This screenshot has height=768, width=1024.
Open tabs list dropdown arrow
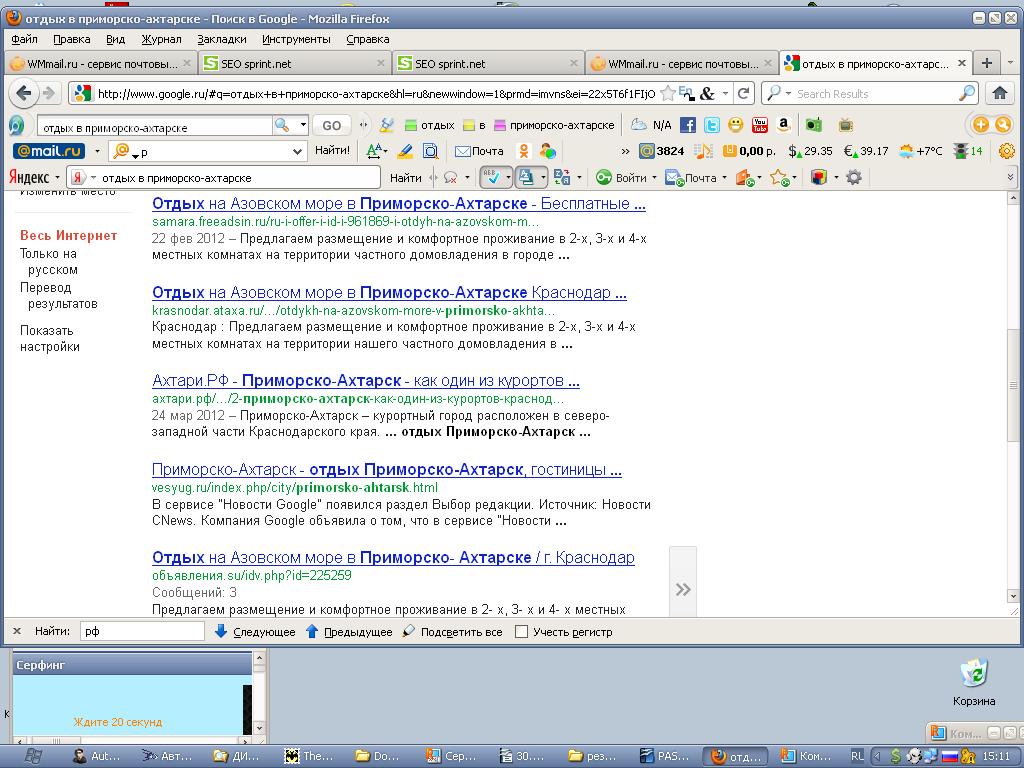[1011, 63]
